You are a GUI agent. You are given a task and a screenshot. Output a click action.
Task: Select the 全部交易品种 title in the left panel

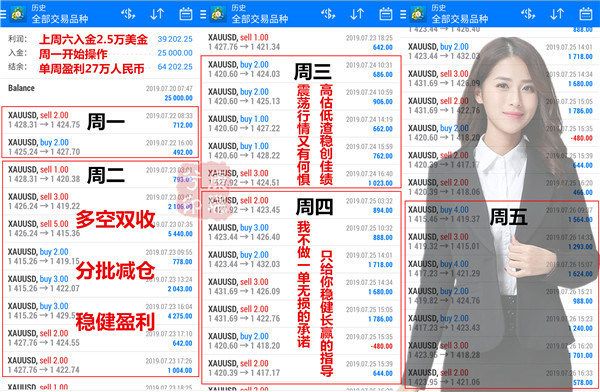60,19
